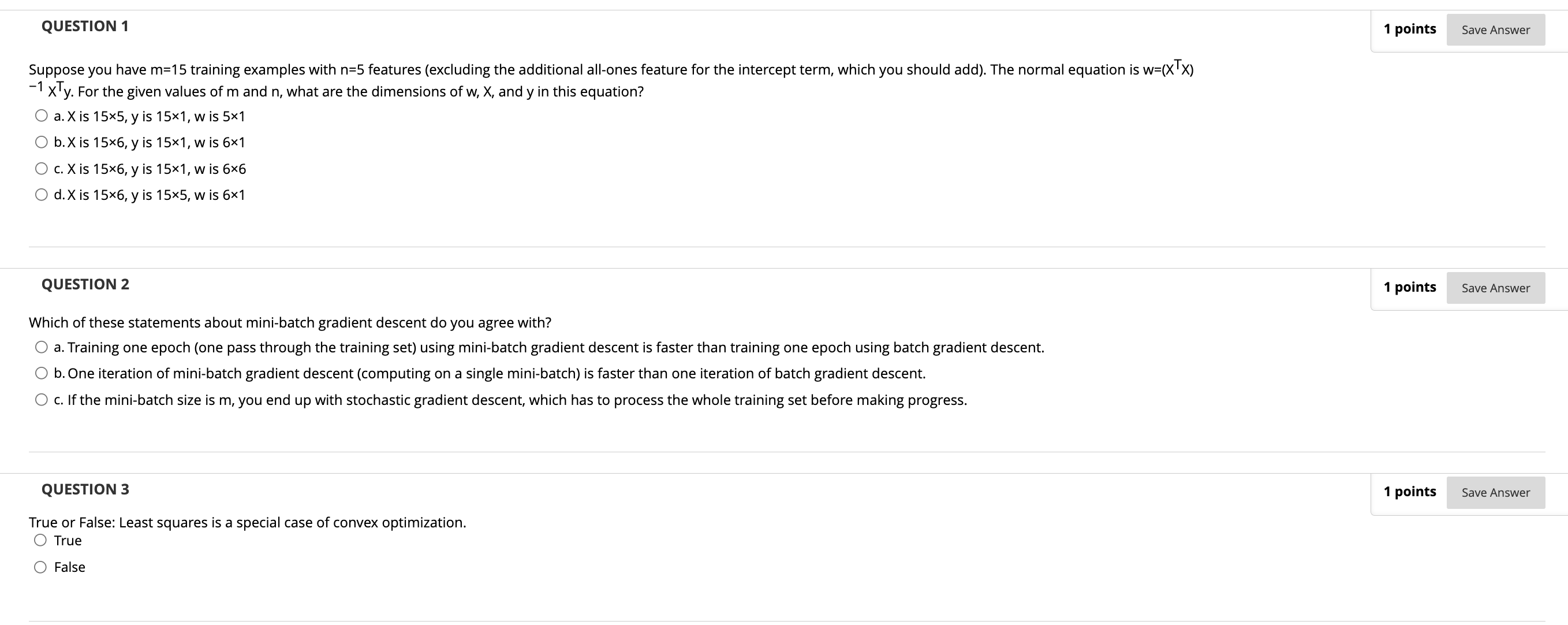Select the option about one iteration being faster
Image resolution: width=1568 pixels, height=625 pixels.
(41, 372)
